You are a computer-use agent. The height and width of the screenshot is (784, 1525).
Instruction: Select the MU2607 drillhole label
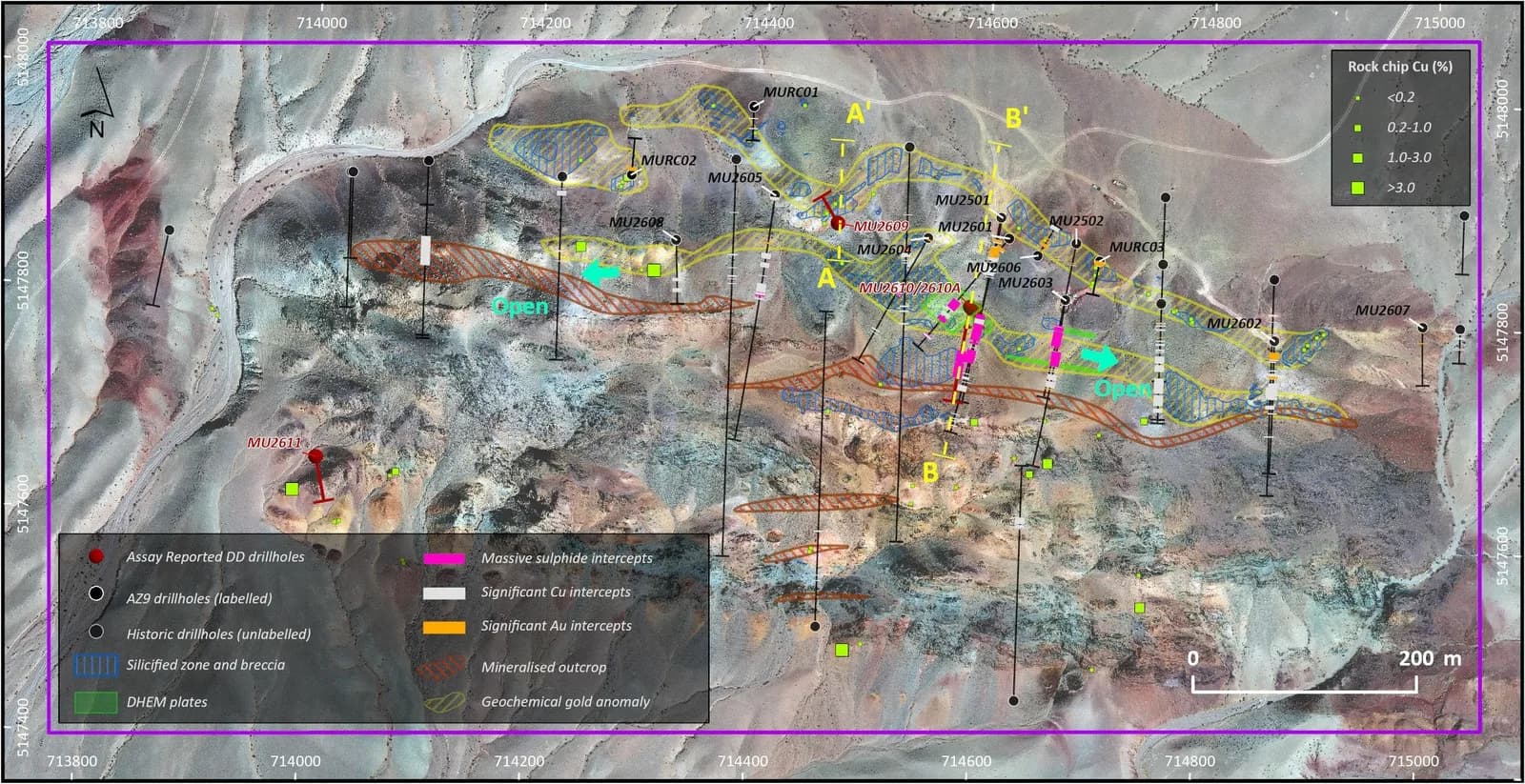pyautogui.click(x=1382, y=311)
